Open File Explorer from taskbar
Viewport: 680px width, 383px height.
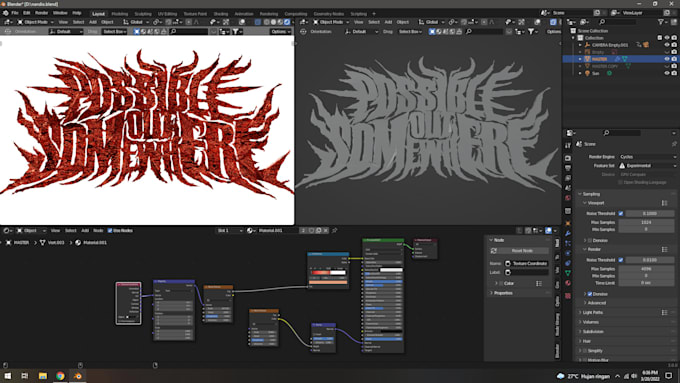pyautogui.click(x=42, y=376)
